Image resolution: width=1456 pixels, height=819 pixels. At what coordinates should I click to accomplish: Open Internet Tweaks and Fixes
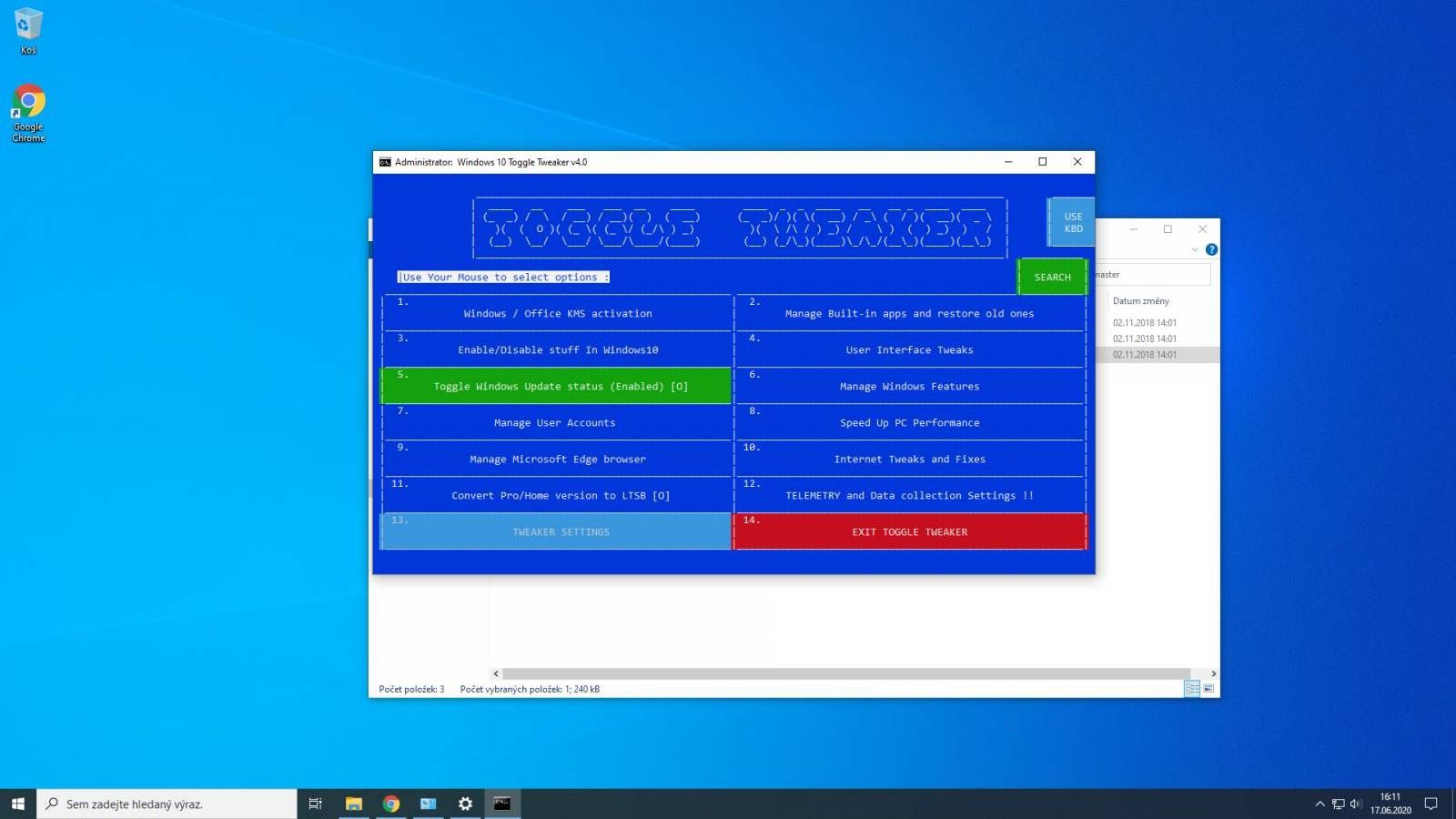pyautogui.click(x=909, y=459)
